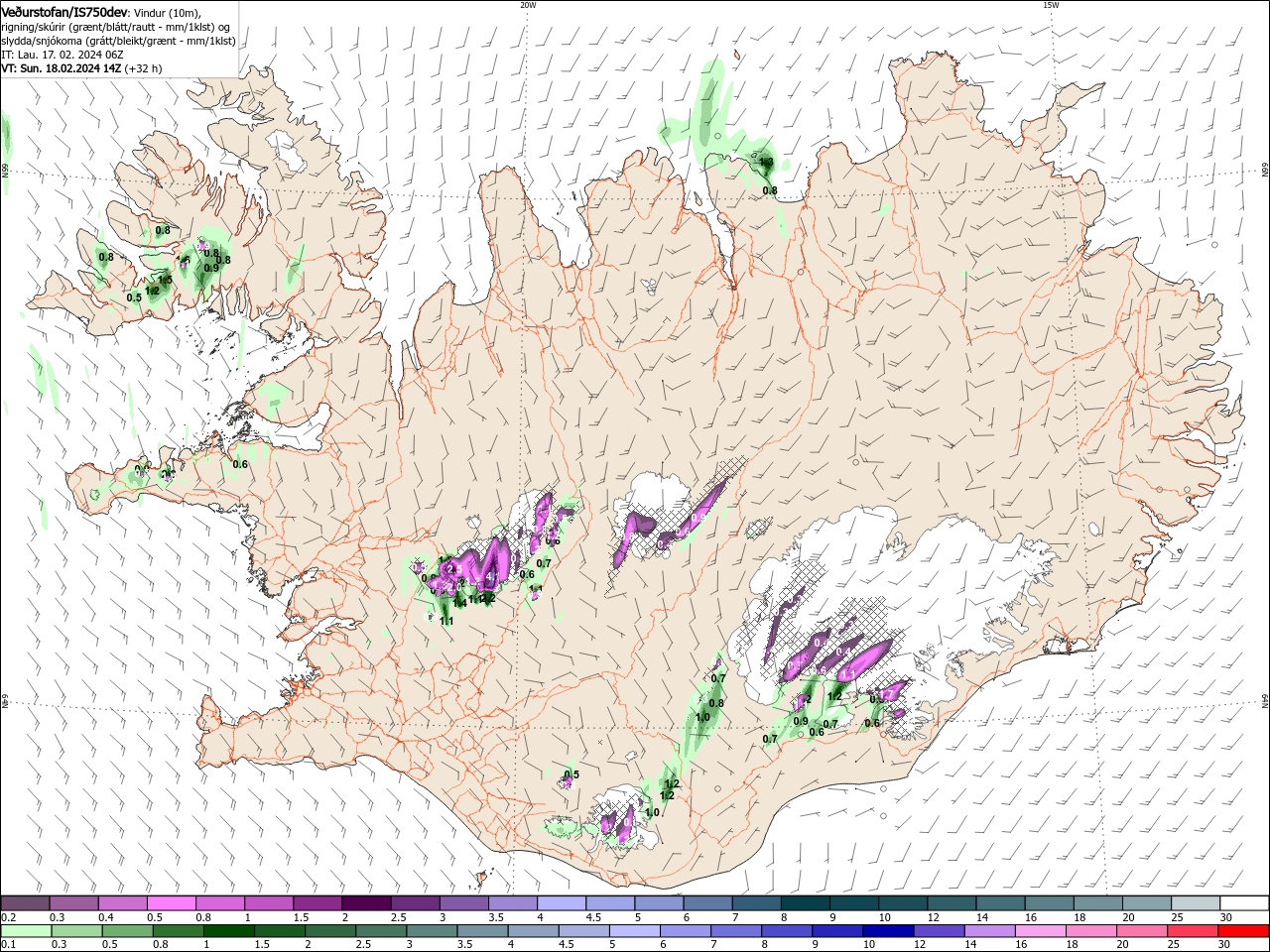Click lower-row green swatch between 0.5 and 0.8
1270x952 pixels.
tap(128, 931)
